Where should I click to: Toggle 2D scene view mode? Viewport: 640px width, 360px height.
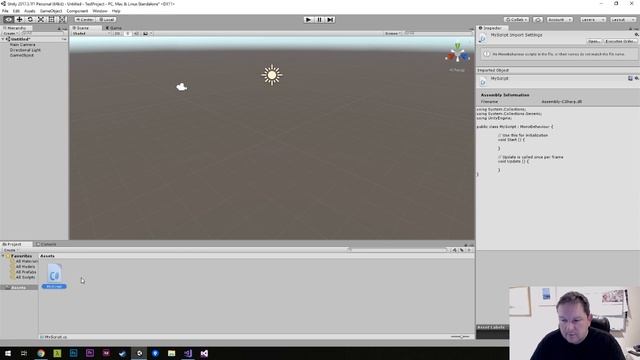tap(118, 33)
